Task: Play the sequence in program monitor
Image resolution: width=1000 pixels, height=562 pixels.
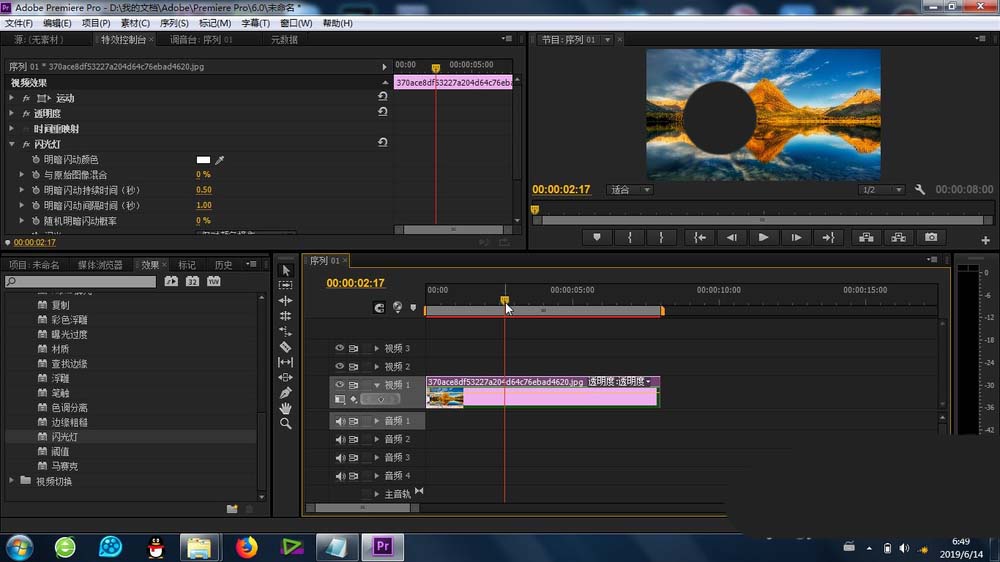Action: click(763, 237)
